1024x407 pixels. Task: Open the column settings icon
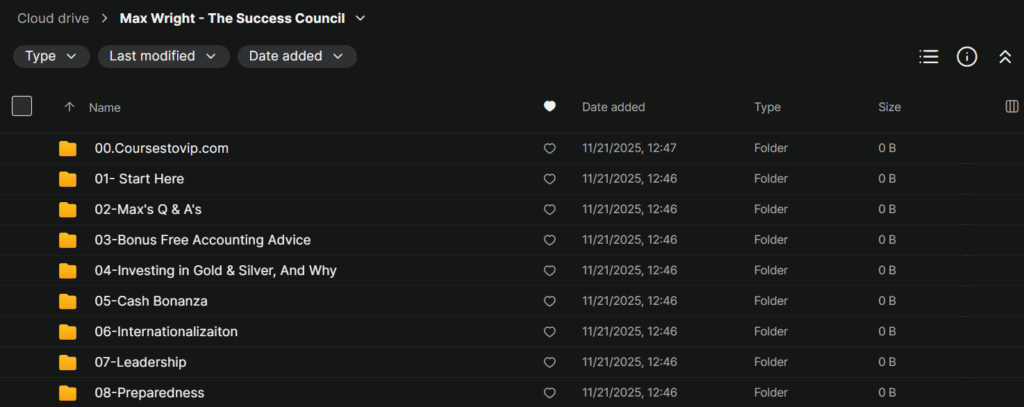[x=1011, y=107]
